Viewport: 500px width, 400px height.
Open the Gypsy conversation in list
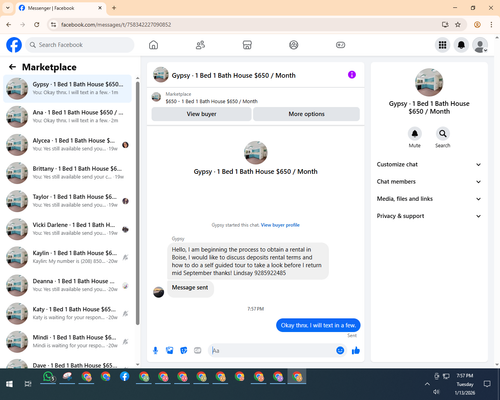point(67,88)
